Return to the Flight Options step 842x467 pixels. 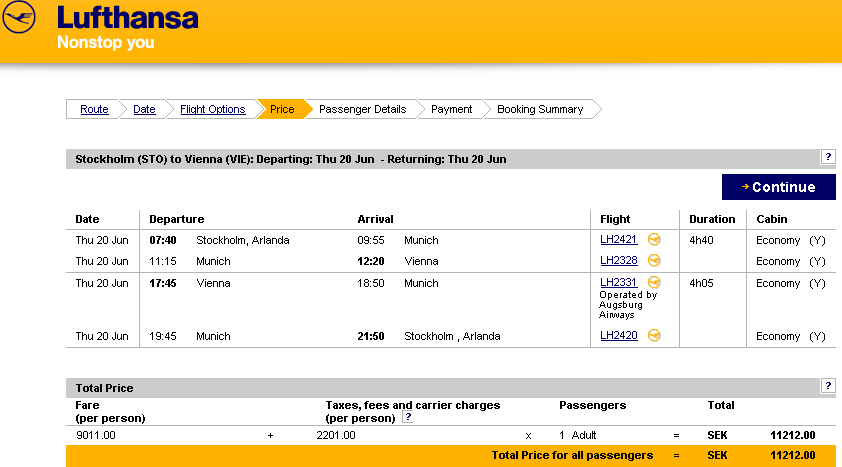(x=212, y=110)
